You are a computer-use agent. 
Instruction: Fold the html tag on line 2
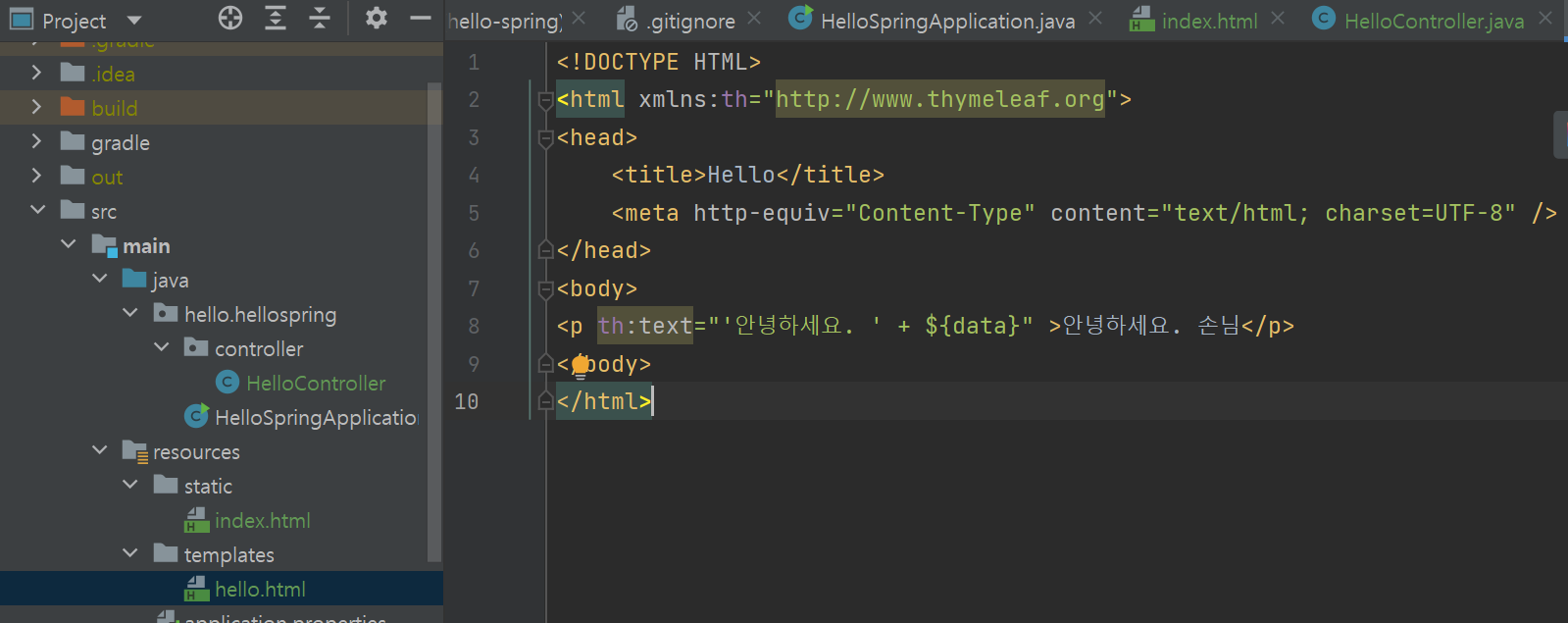pyautogui.click(x=546, y=100)
